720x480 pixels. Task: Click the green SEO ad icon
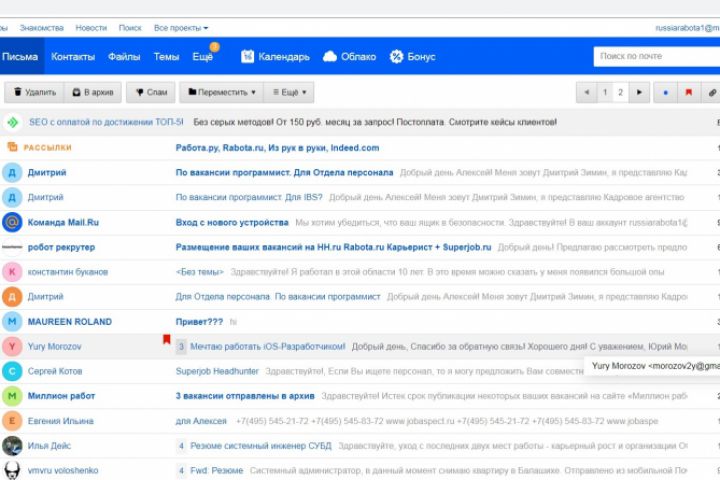click(x=12, y=122)
